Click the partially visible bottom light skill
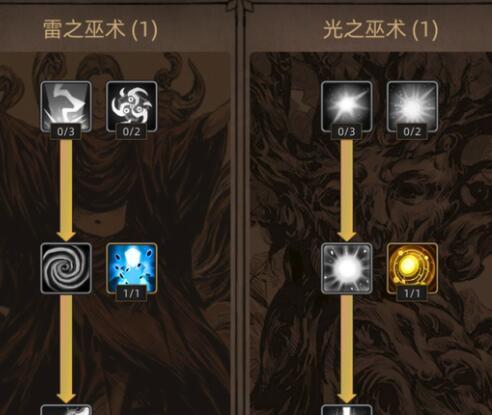The width and height of the screenshot is (492, 415). pos(346,410)
